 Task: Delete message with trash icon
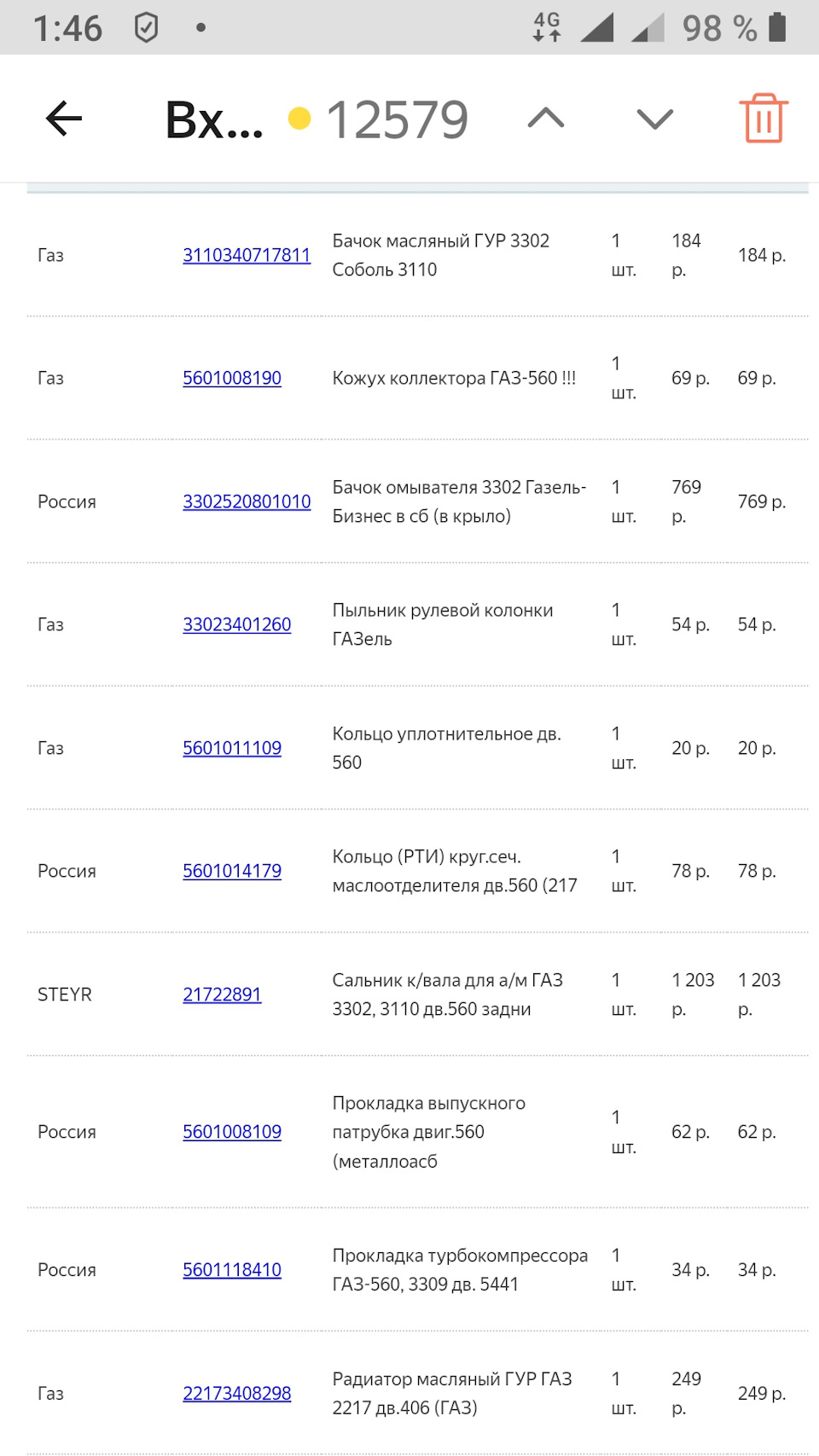pos(764,119)
